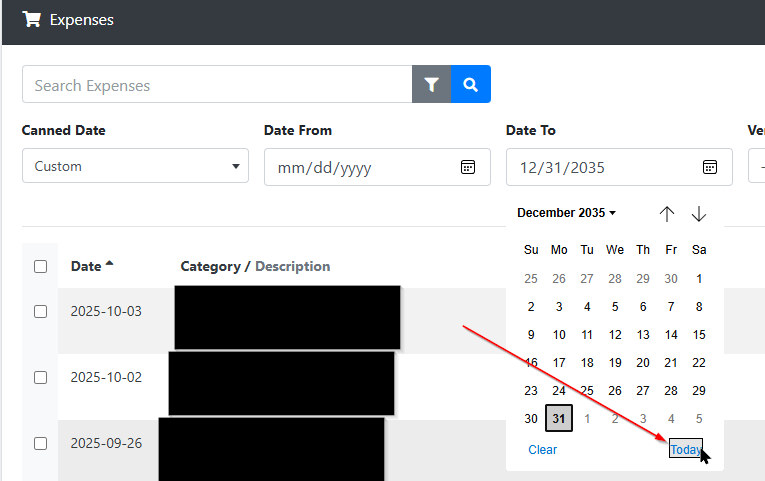Select December 15 in the calendar

tap(699, 335)
